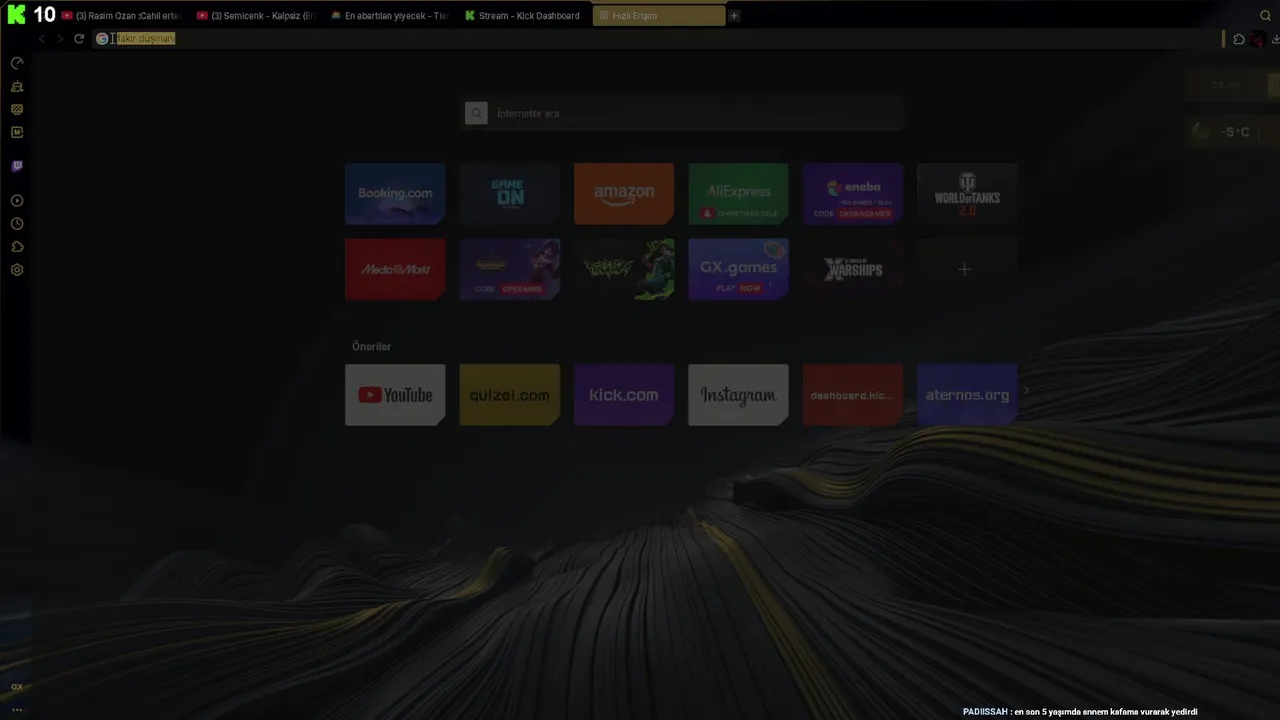
Task: Open the YouTube suggestion tile
Action: click(x=395, y=395)
